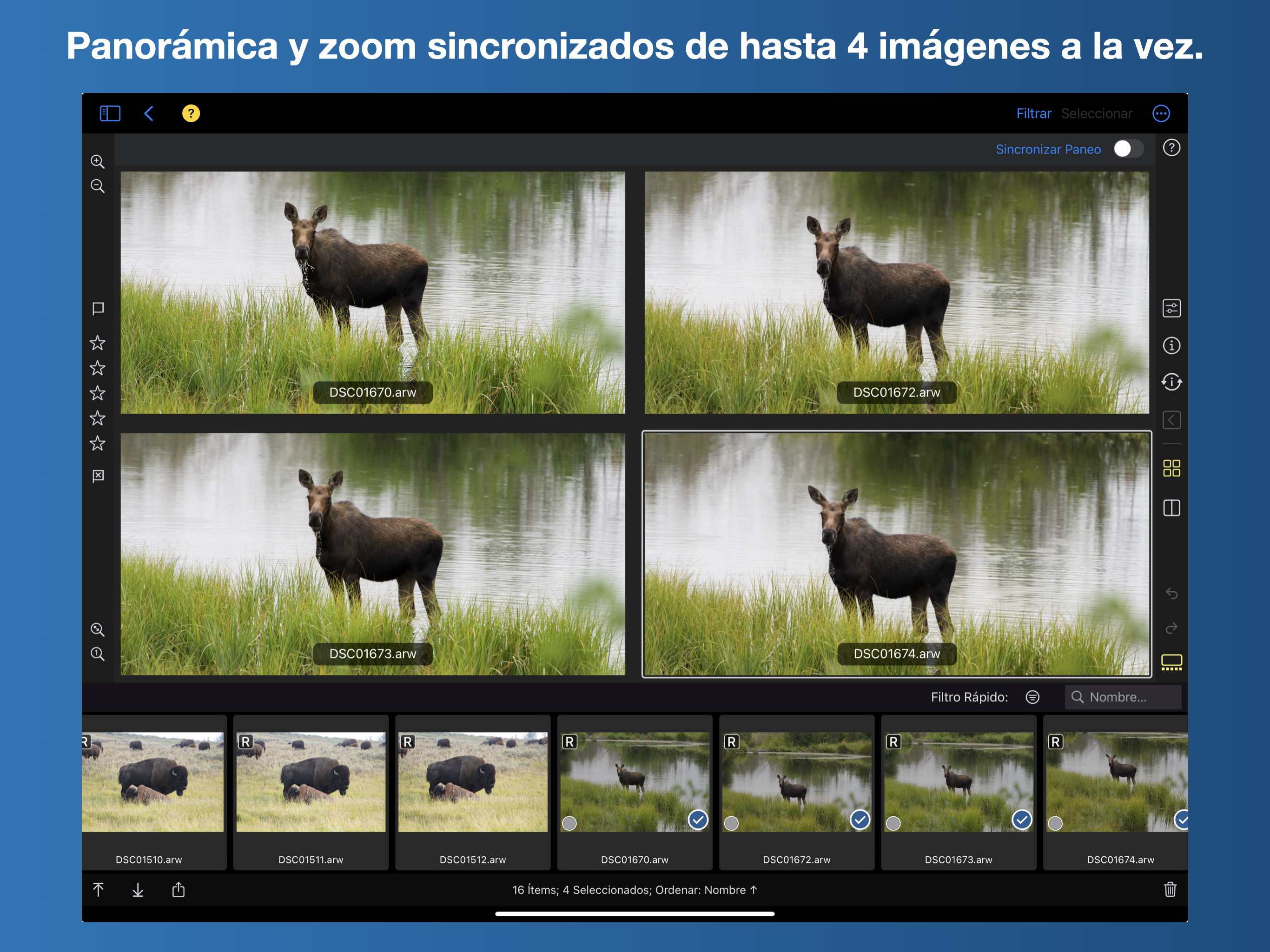Click the gray circle on DSC01673.arw thumbnail

point(893,823)
